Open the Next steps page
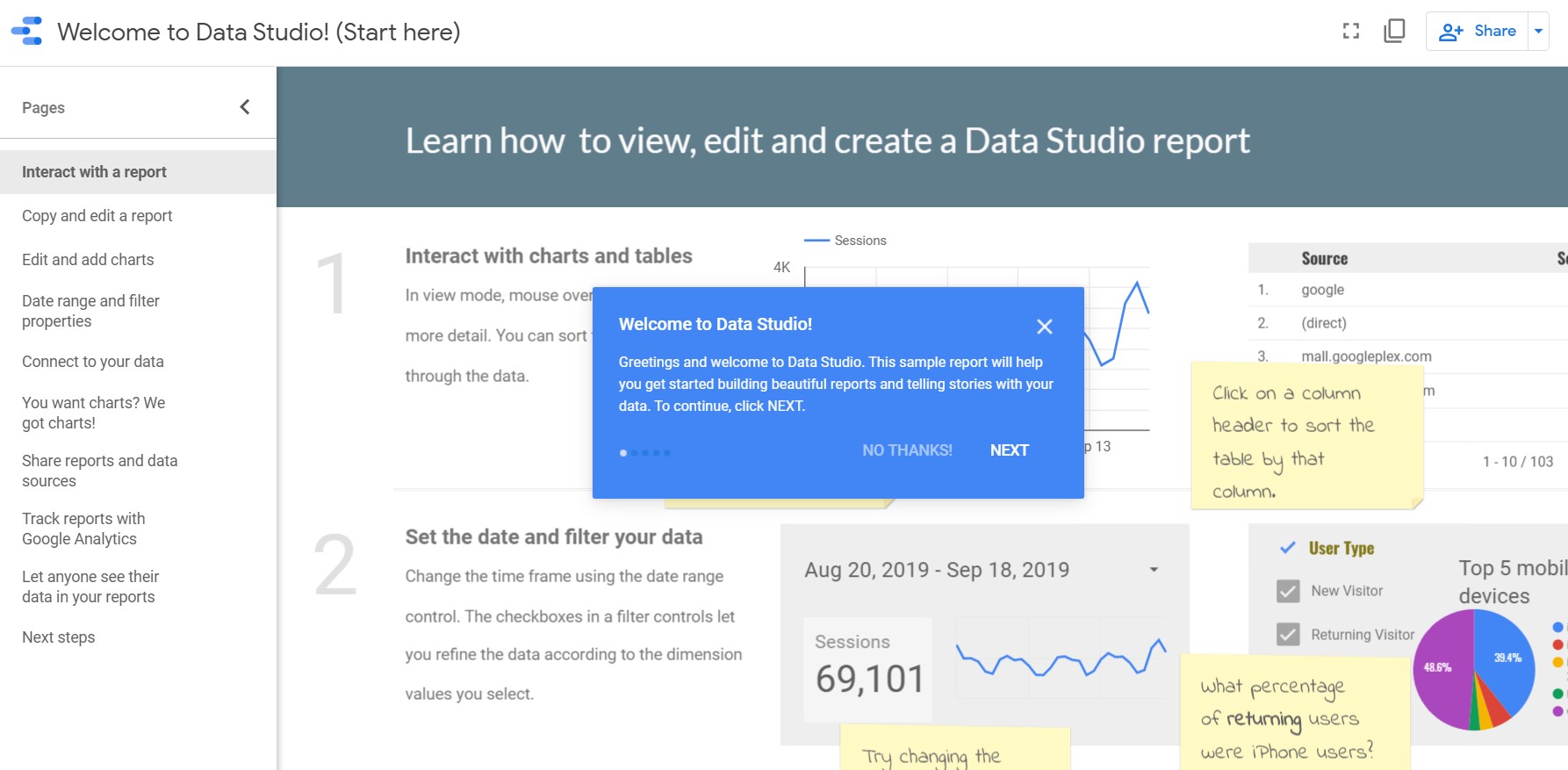This screenshot has width=1568, height=770. coord(138,637)
